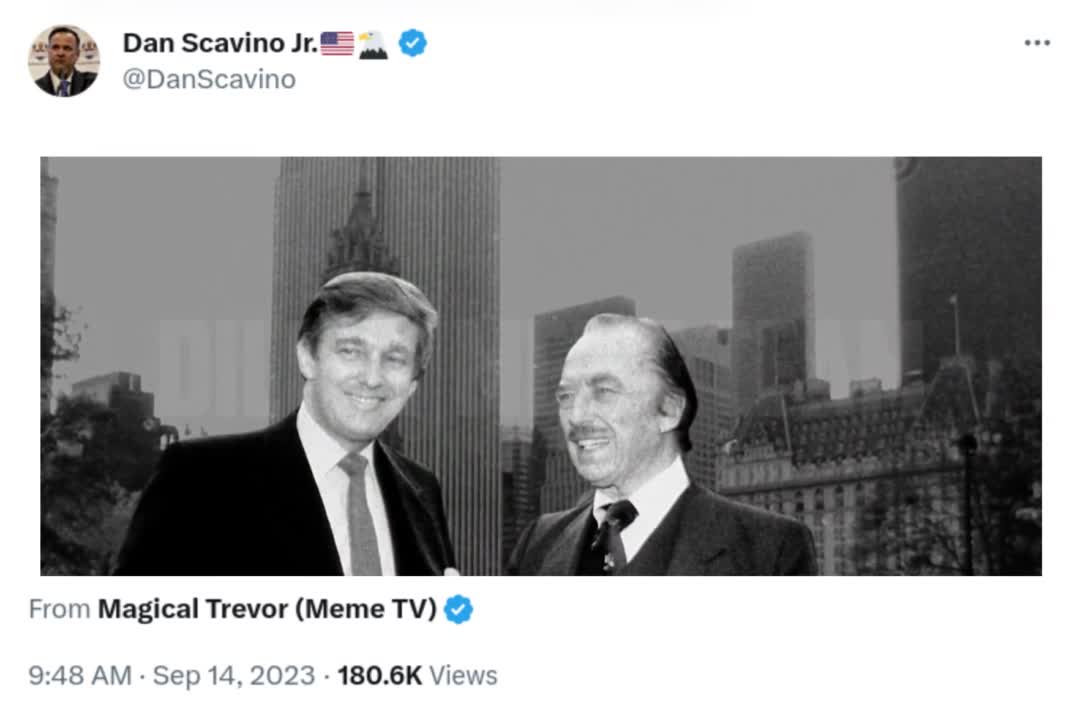
Task: Click the word Views after the count
Action: click(x=463, y=676)
